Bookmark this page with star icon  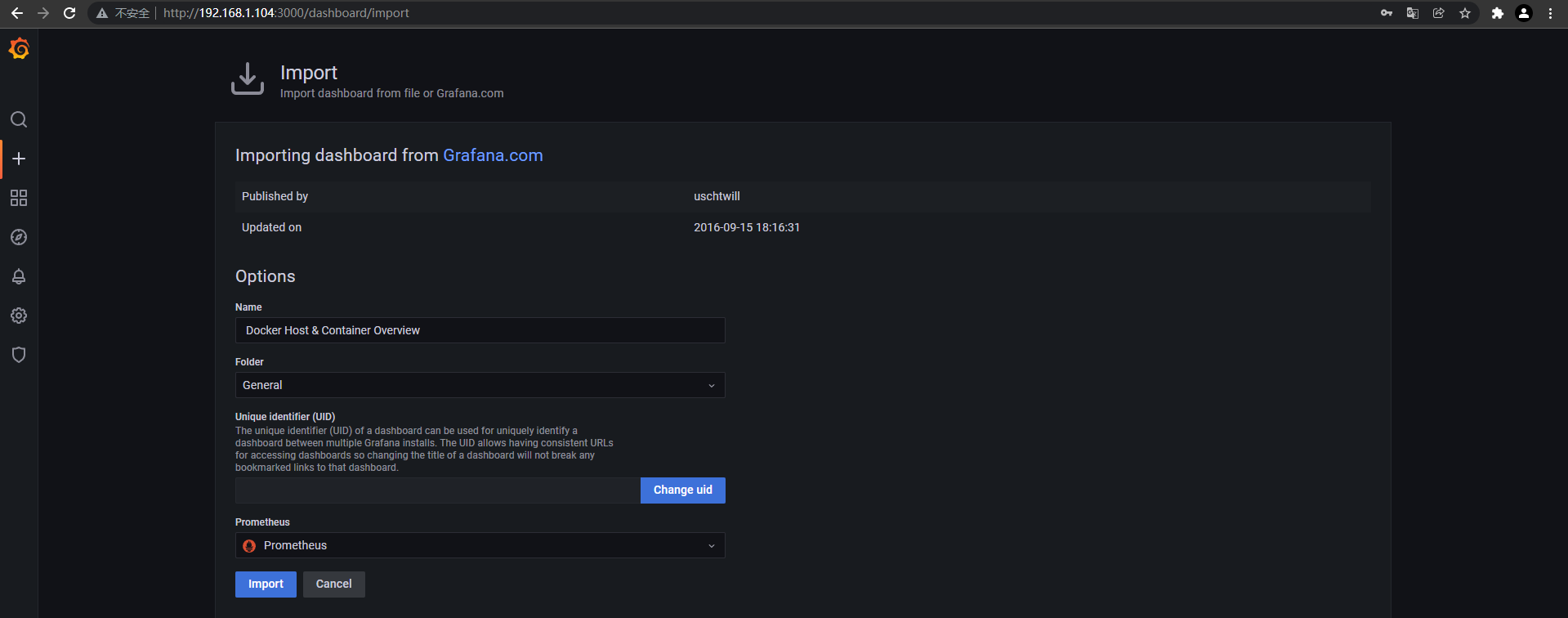(1465, 13)
